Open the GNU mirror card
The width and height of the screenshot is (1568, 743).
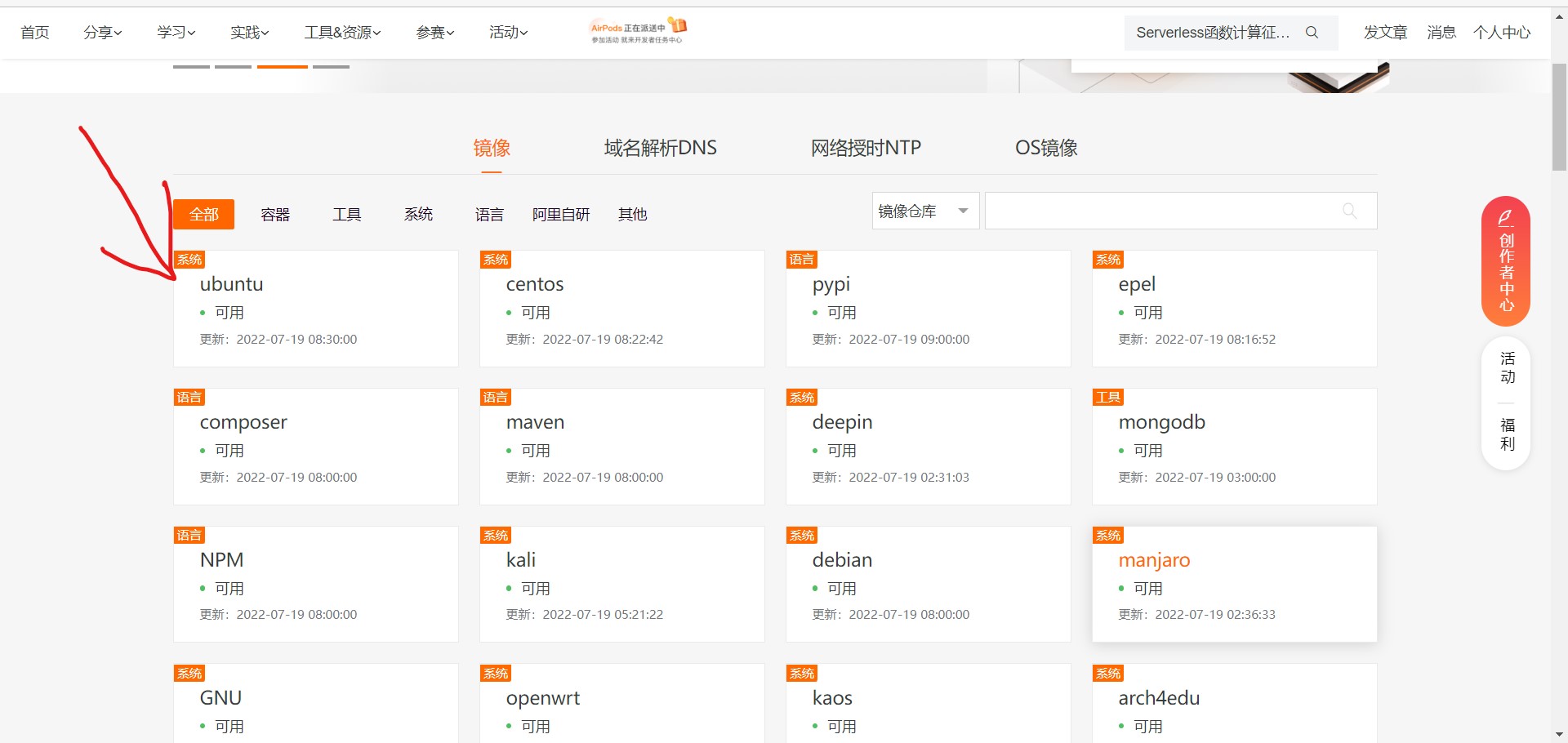[316, 703]
